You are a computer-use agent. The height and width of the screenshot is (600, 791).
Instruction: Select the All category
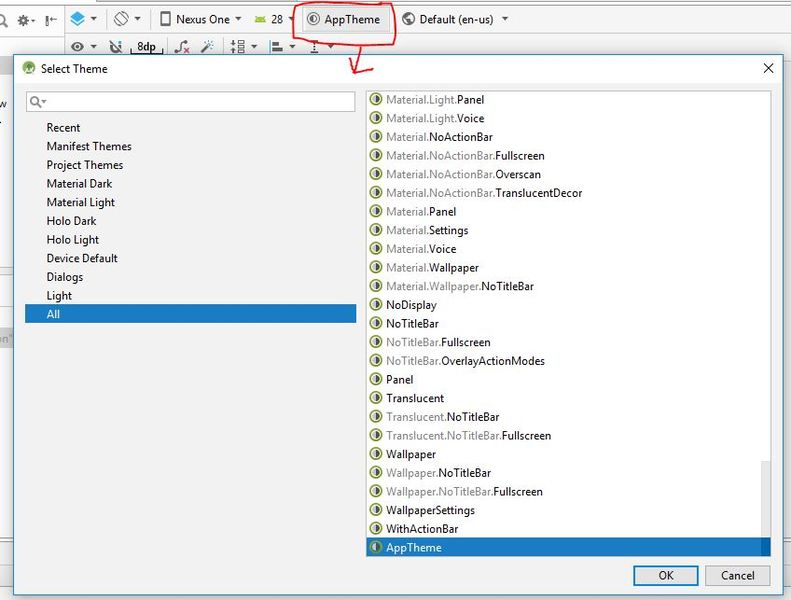tap(191, 314)
